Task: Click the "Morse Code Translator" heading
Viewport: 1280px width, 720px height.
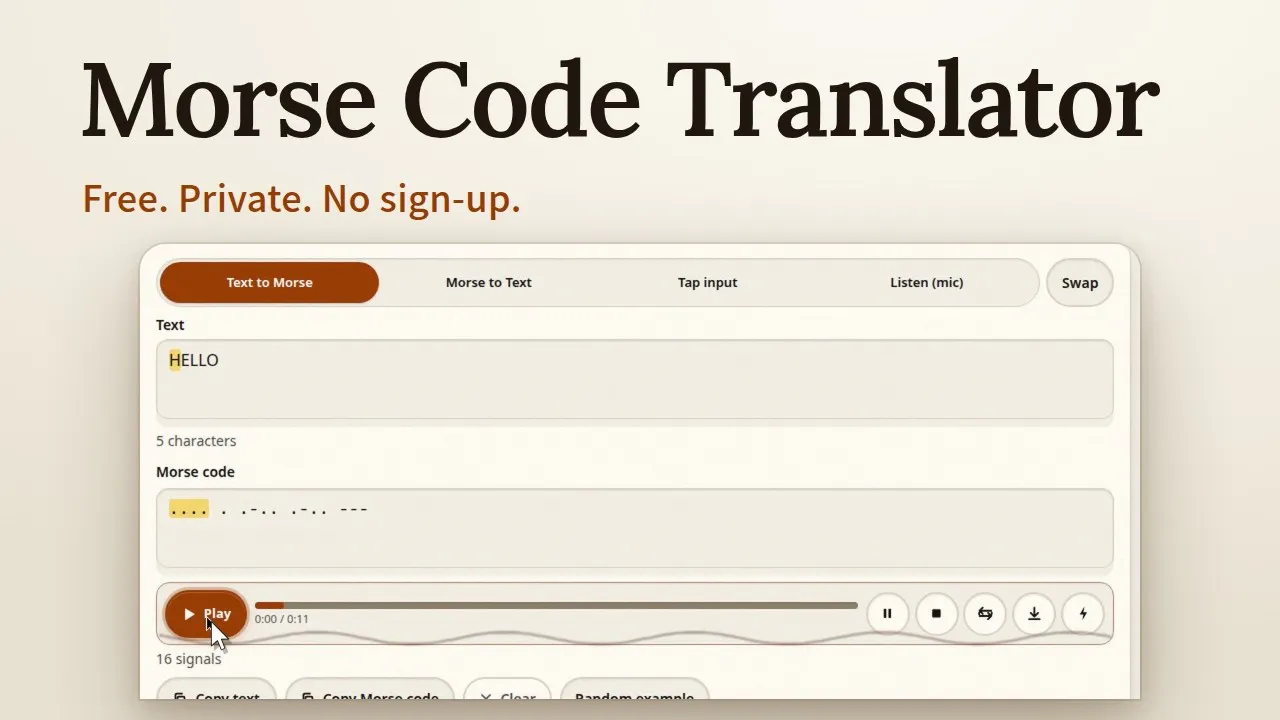Action: pyautogui.click(x=620, y=100)
